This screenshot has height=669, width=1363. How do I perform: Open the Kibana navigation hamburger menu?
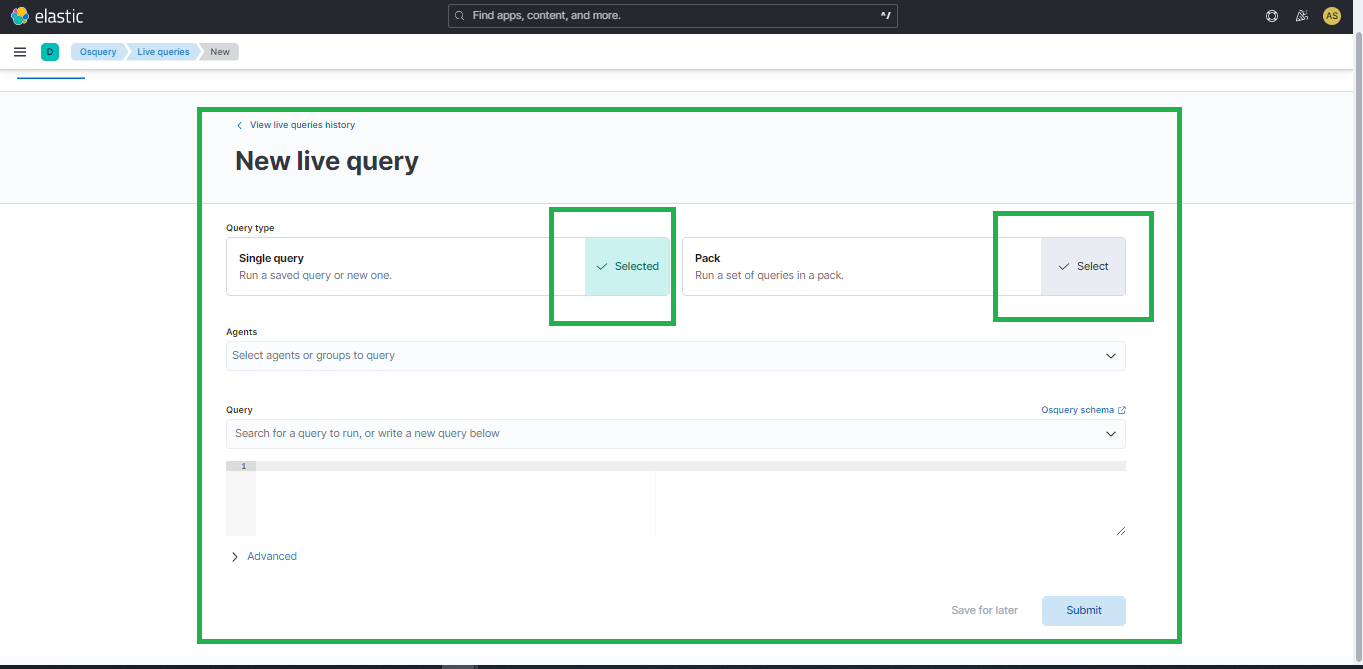[20, 51]
